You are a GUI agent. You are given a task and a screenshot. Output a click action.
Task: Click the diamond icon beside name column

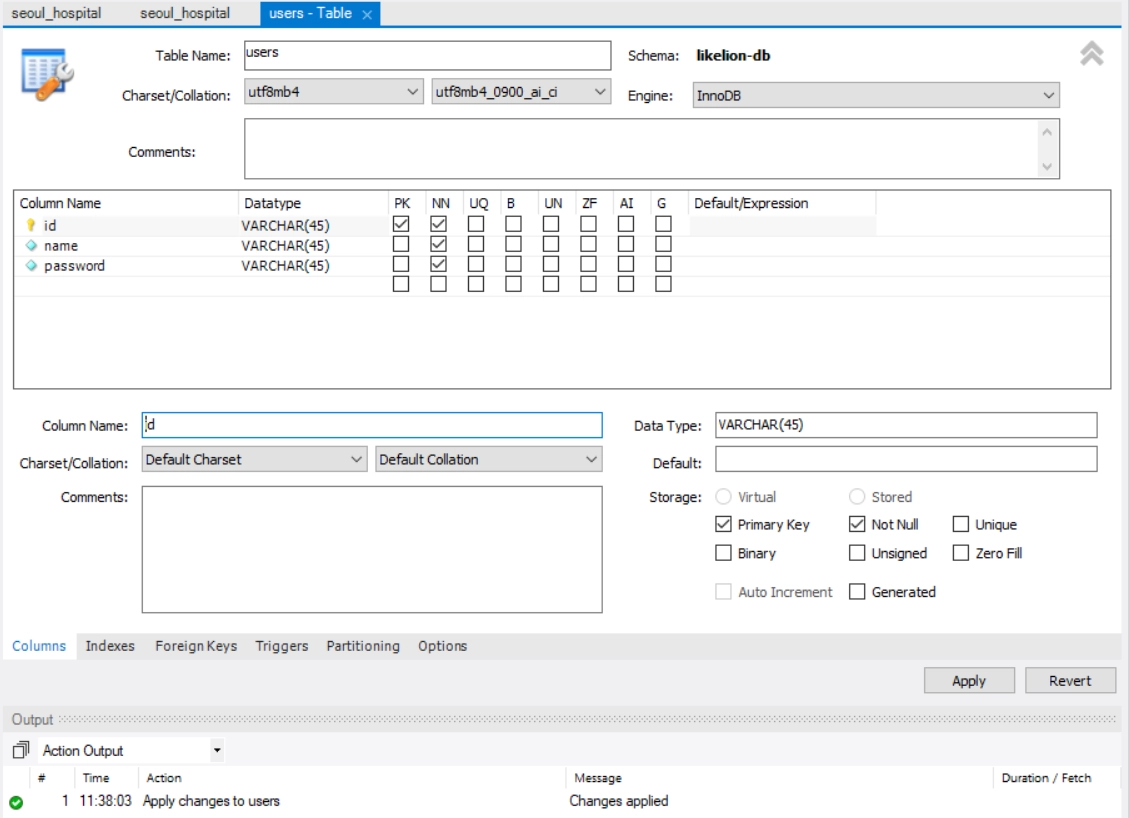tap(31, 246)
